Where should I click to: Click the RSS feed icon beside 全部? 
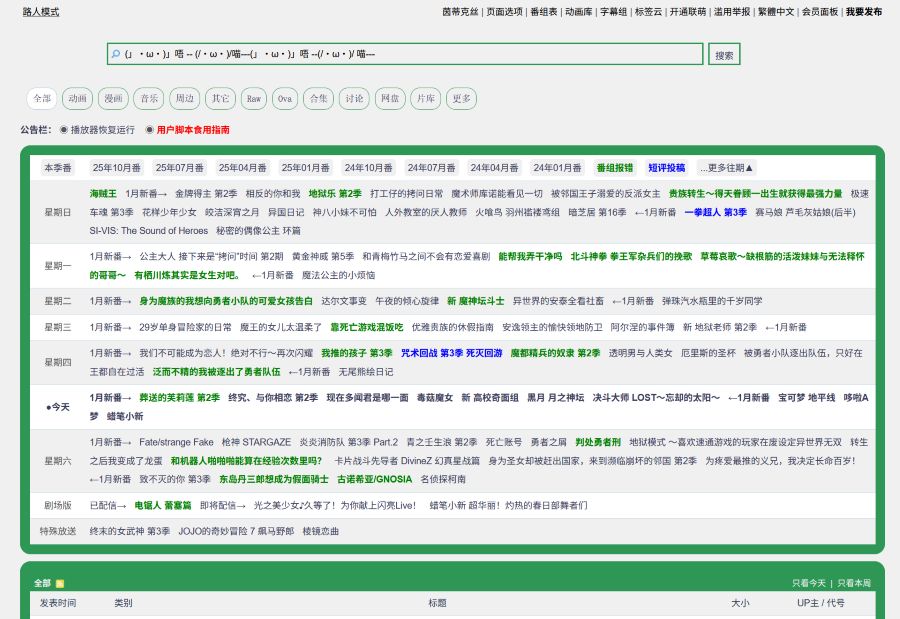60,583
